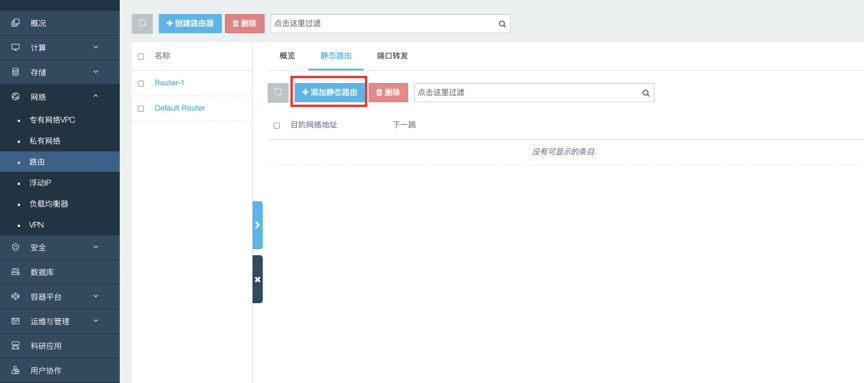Click the 名称 column header
Screen dimensions: 864x383
click(163, 56)
